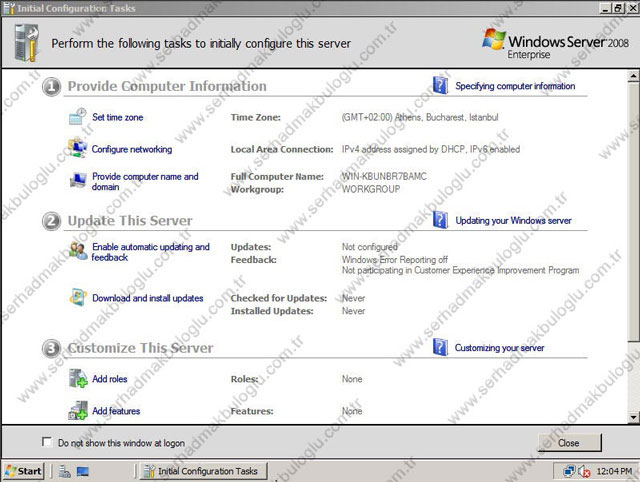The width and height of the screenshot is (640, 482).
Task: Open Provide computer name and domain link
Action: pyautogui.click(x=145, y=181)
